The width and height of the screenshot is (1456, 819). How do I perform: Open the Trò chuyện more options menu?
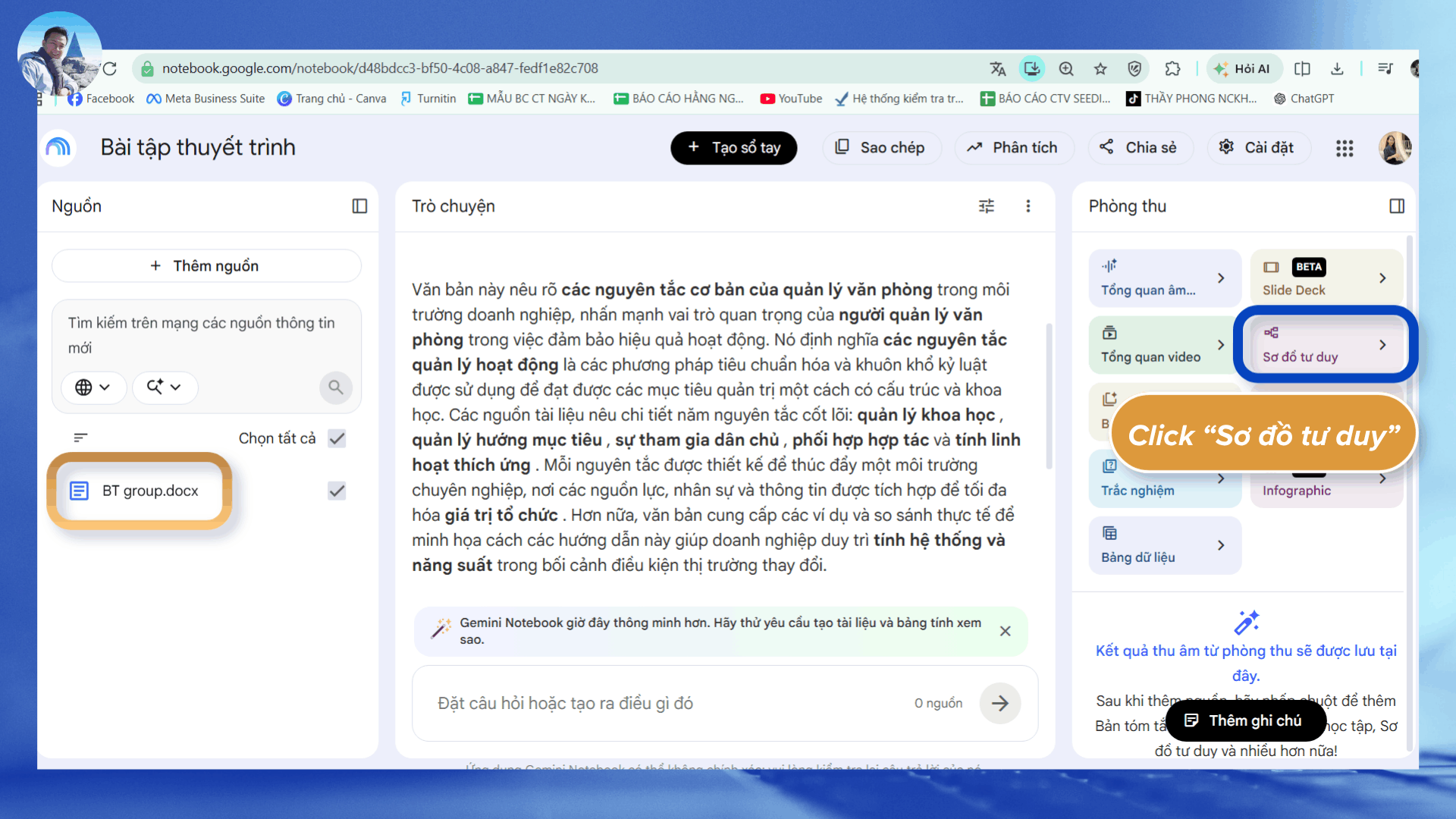1028,206
